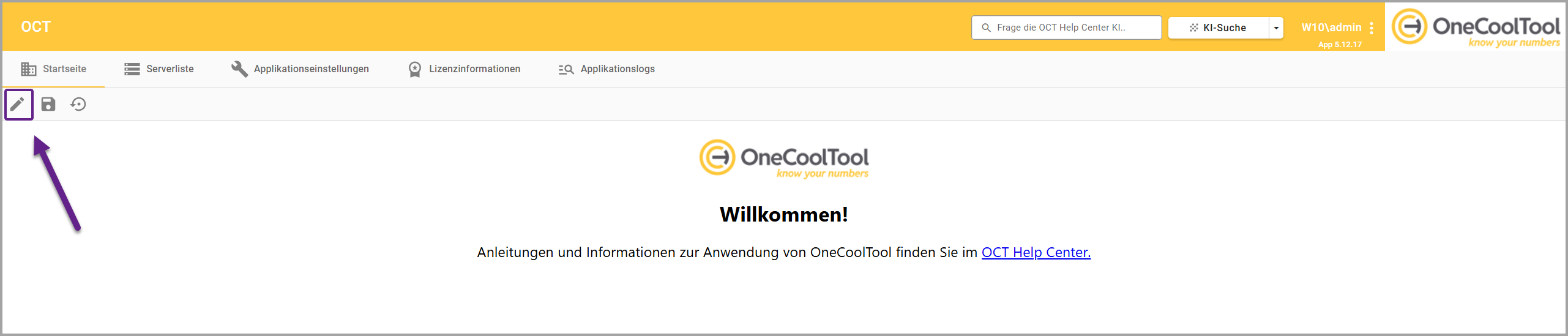Open the Startseite tab
The height and width of the screenshot is (336, 1568).
(54, 69)
